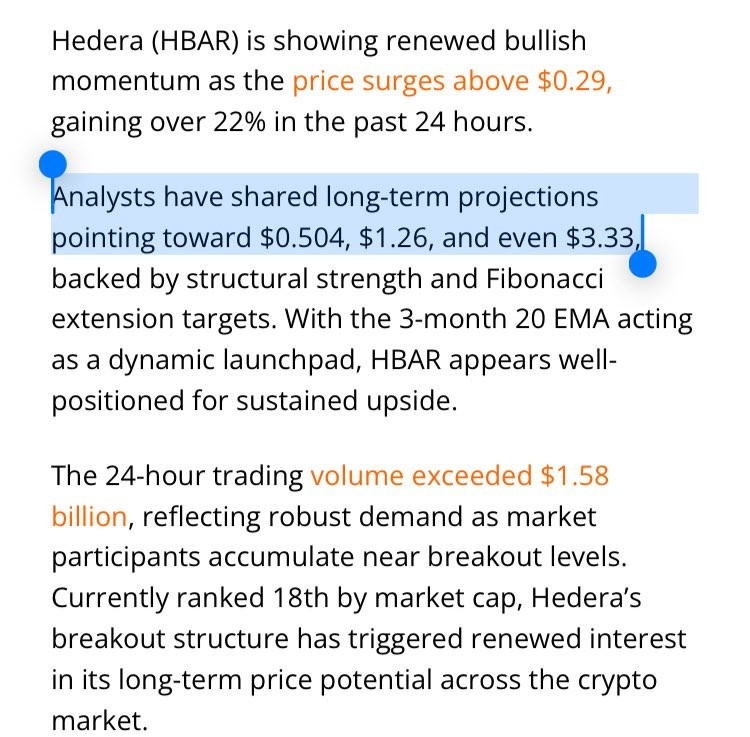Open the 'price surges above $0.29' link
Screen dimensions: 750x737
click(x=452, y=81)
